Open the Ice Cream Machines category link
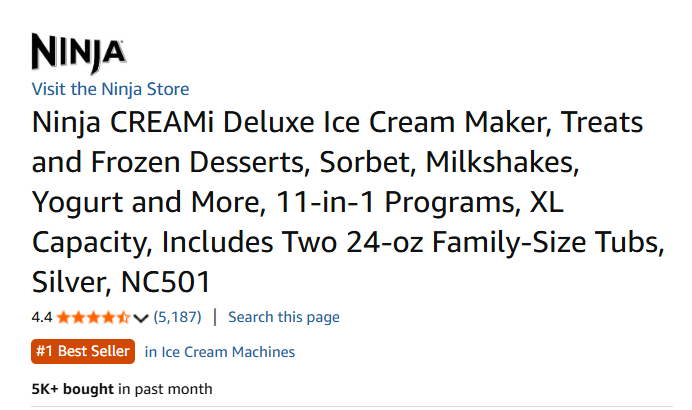The image size is (692, 410). 220,352
